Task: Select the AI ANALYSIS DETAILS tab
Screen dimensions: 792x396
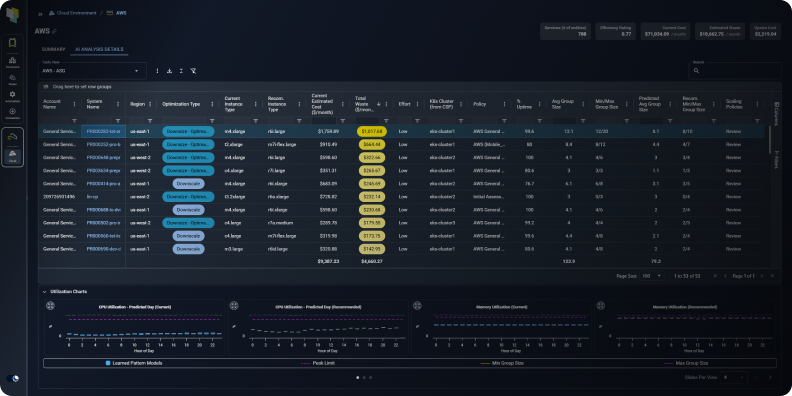Action: [99, 50]
